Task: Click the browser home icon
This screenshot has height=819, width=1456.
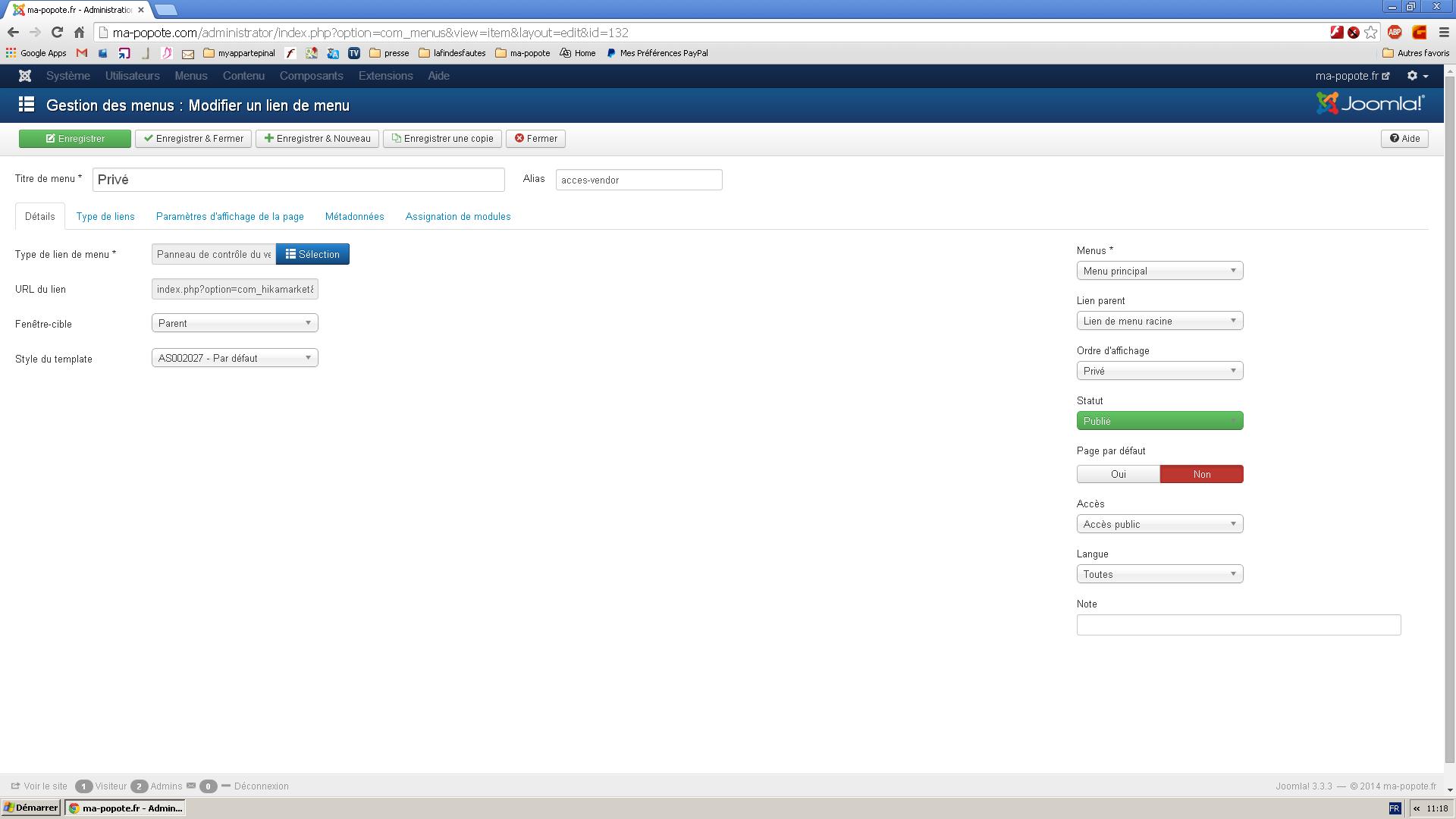Action: click(x=79, y=33)
